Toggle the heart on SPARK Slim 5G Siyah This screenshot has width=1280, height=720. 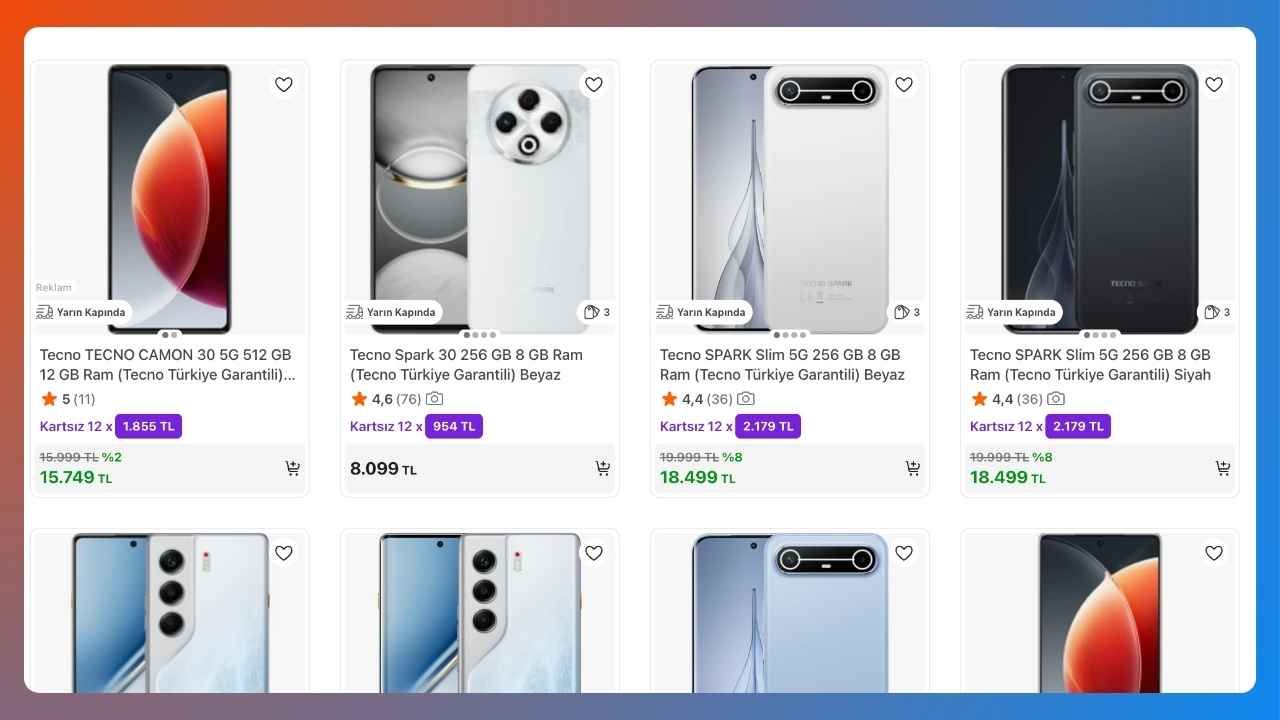coord(1214,84)
